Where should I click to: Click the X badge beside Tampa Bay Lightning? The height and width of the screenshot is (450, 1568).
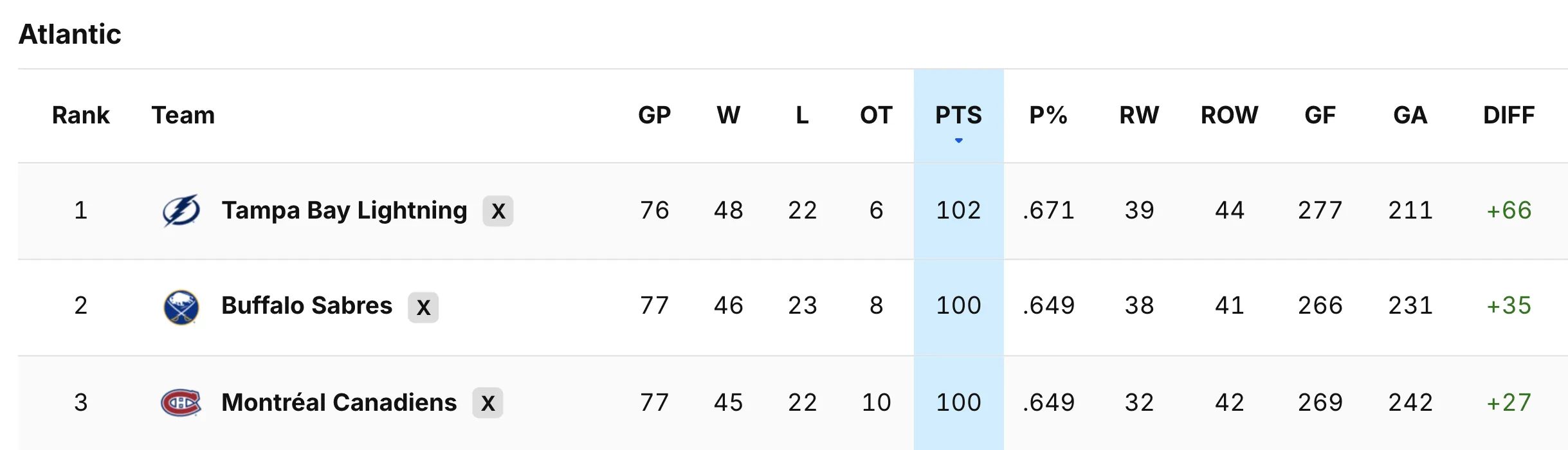click(498, 211)
